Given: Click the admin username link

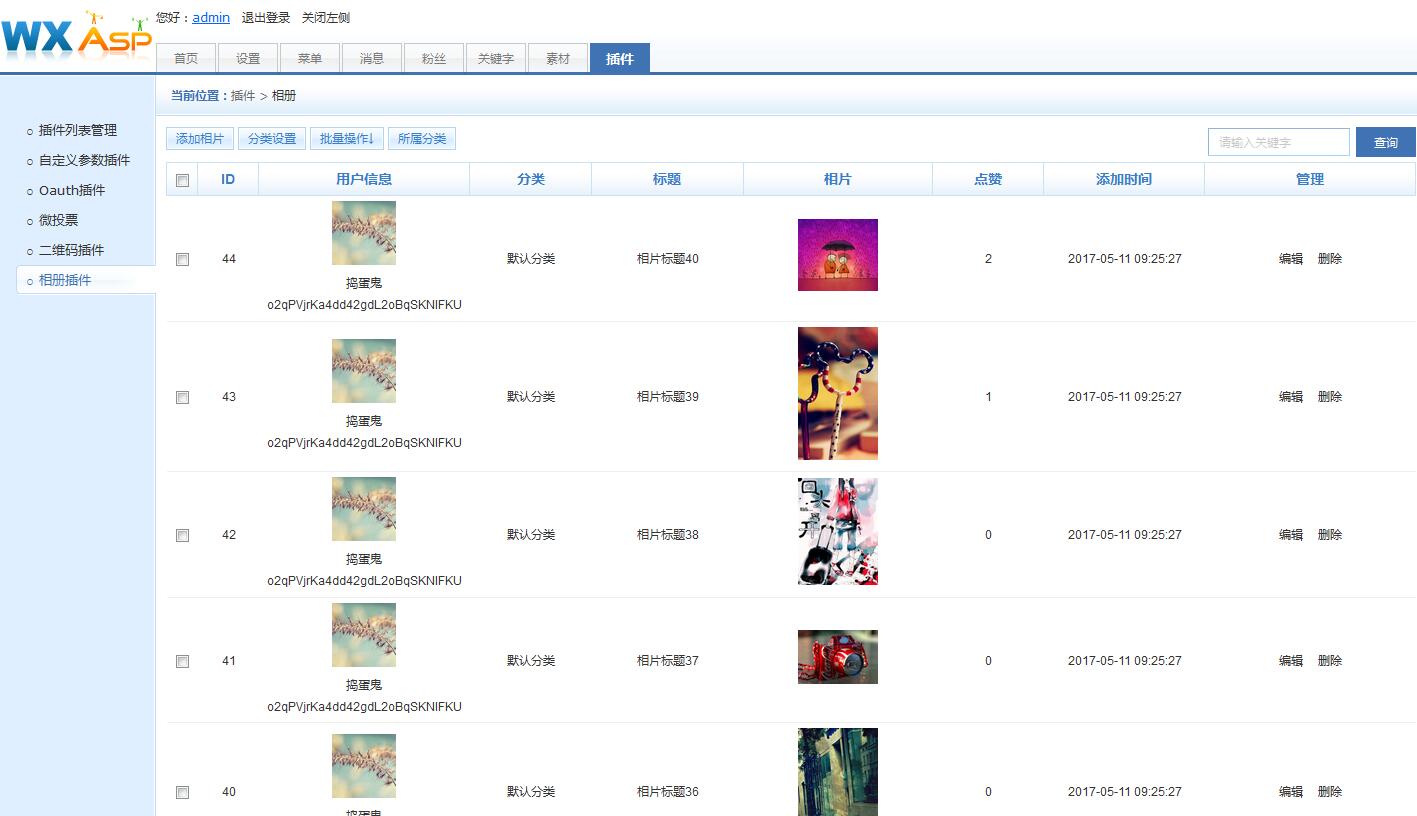Looking at the screenshot, I should (211, 17).
